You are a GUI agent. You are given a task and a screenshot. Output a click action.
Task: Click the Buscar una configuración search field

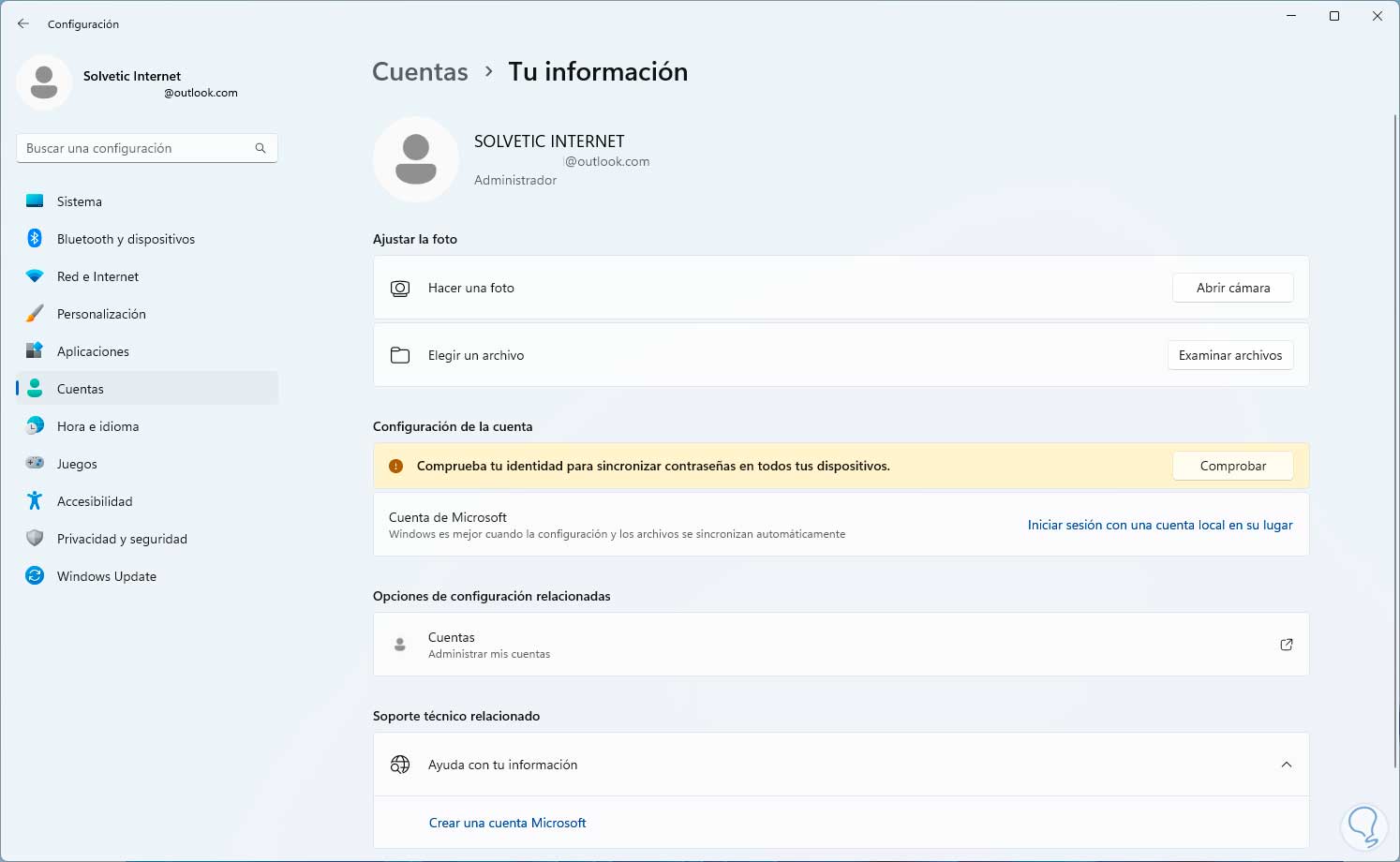coord(147,148)
